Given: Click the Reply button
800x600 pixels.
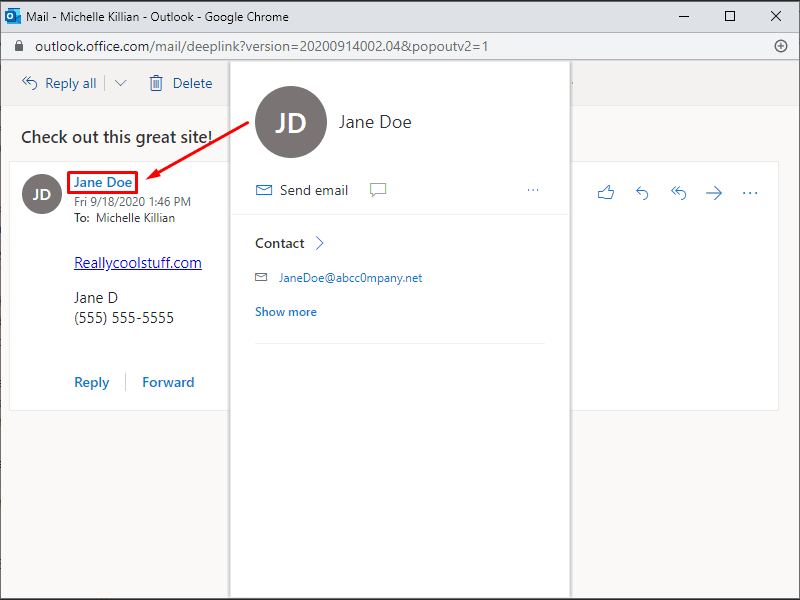Looking at the screenshot, I should [x=91, y=382].
